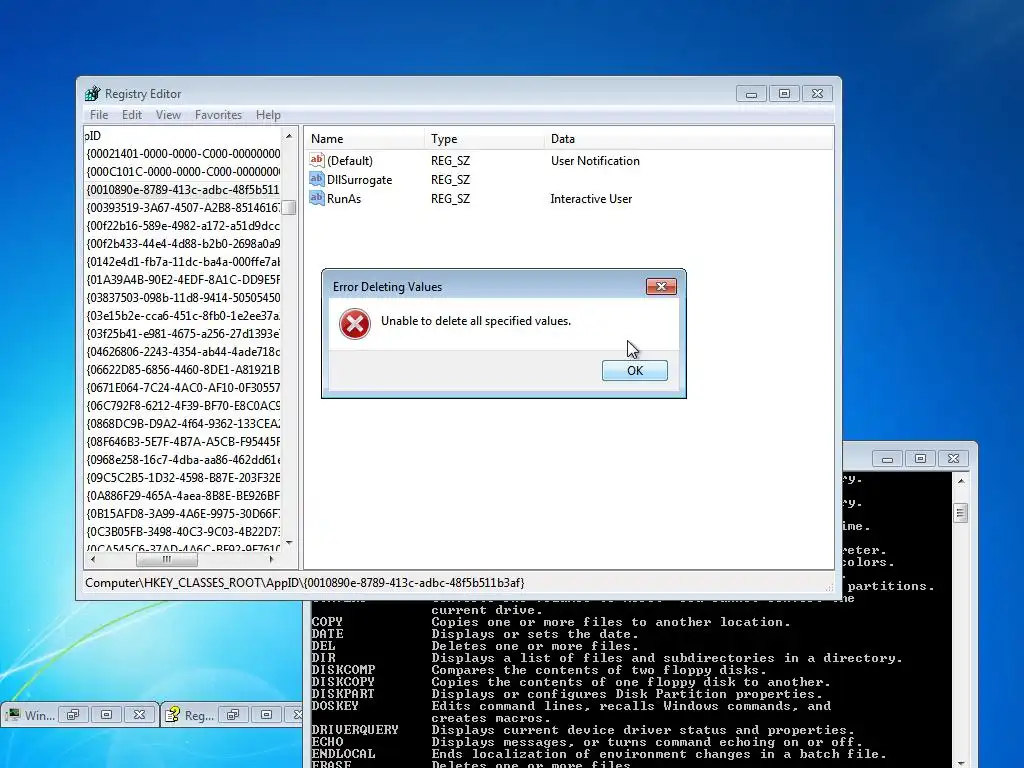Select the RunAs value icon
The width and height of the screenshot is (1024, 768).
(317, 198)
